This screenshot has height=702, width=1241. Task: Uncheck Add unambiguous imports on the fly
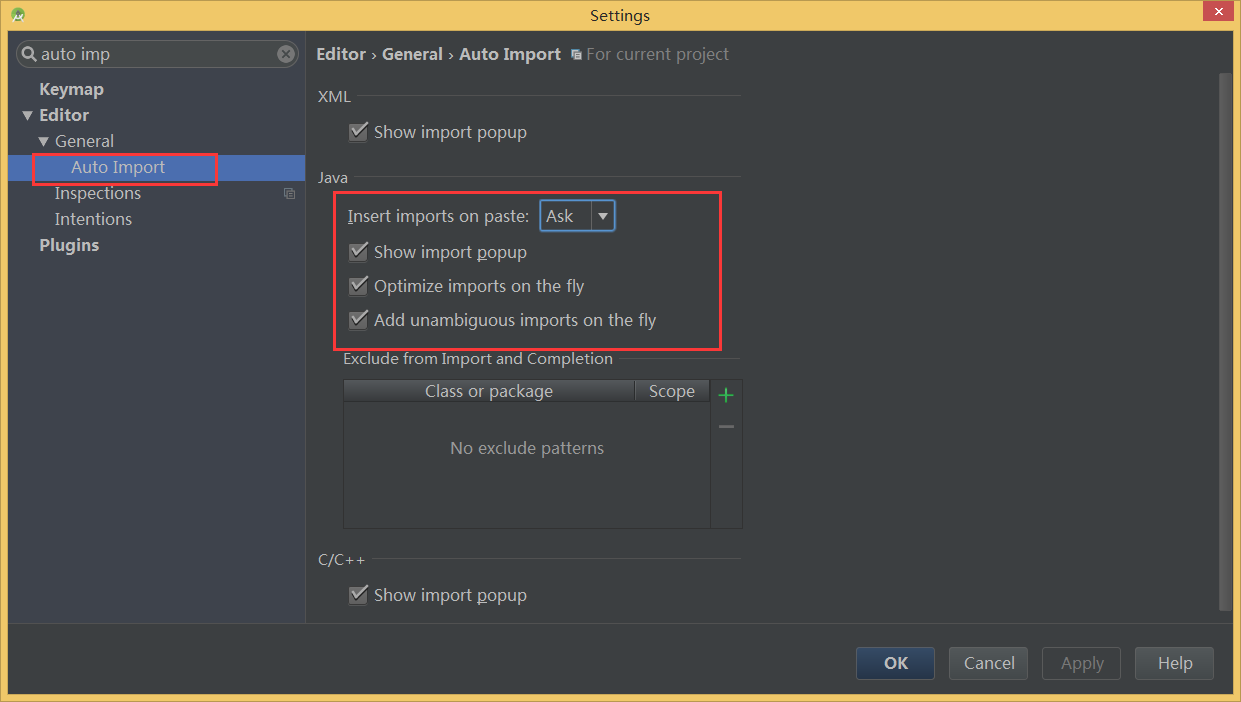coord(358,320)
